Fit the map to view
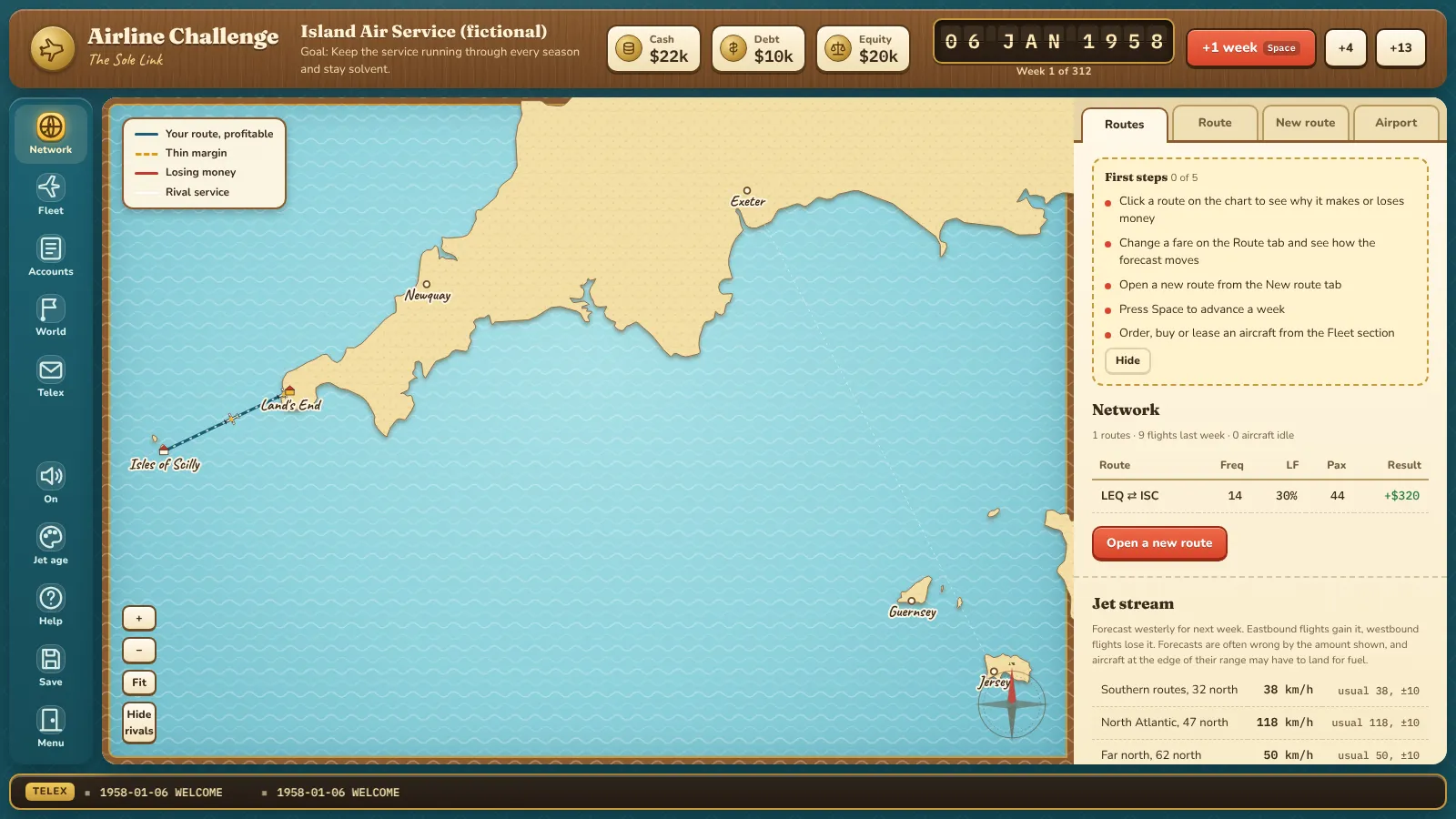The height and width of the screenshot is (819, 1456). click(139, 682)
